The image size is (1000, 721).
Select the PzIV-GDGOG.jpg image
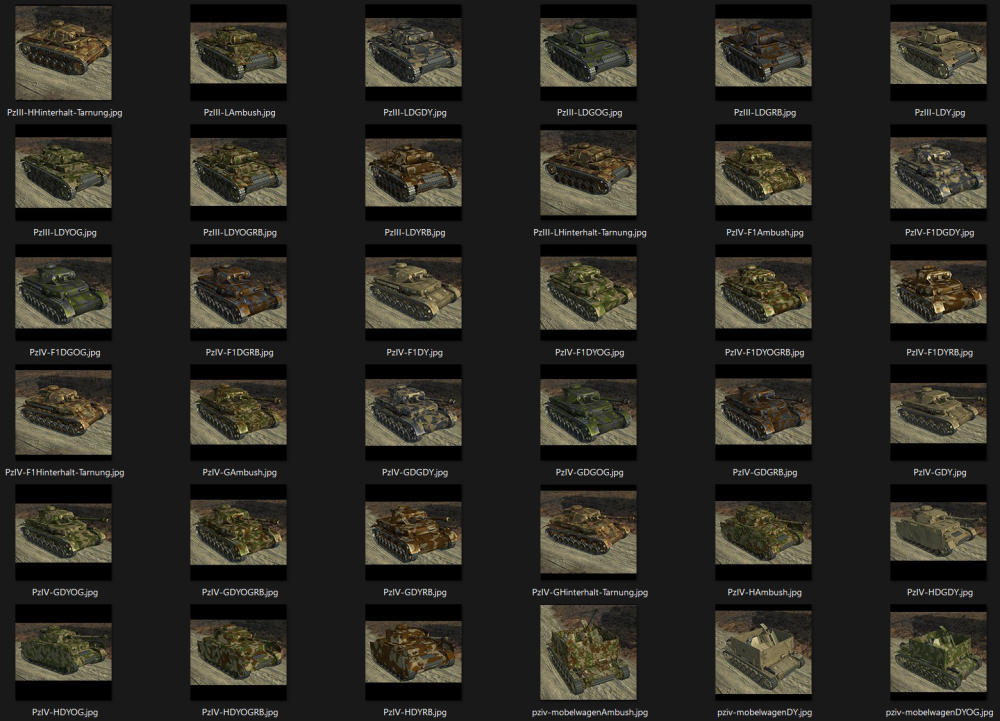click(x=588, y=412)
